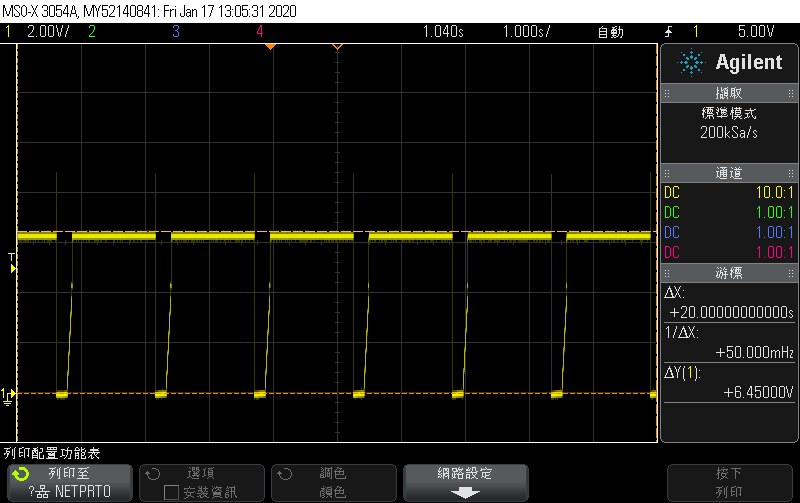Open the 通道 panel header
800x503 pixels.
(x=729, y=173)
